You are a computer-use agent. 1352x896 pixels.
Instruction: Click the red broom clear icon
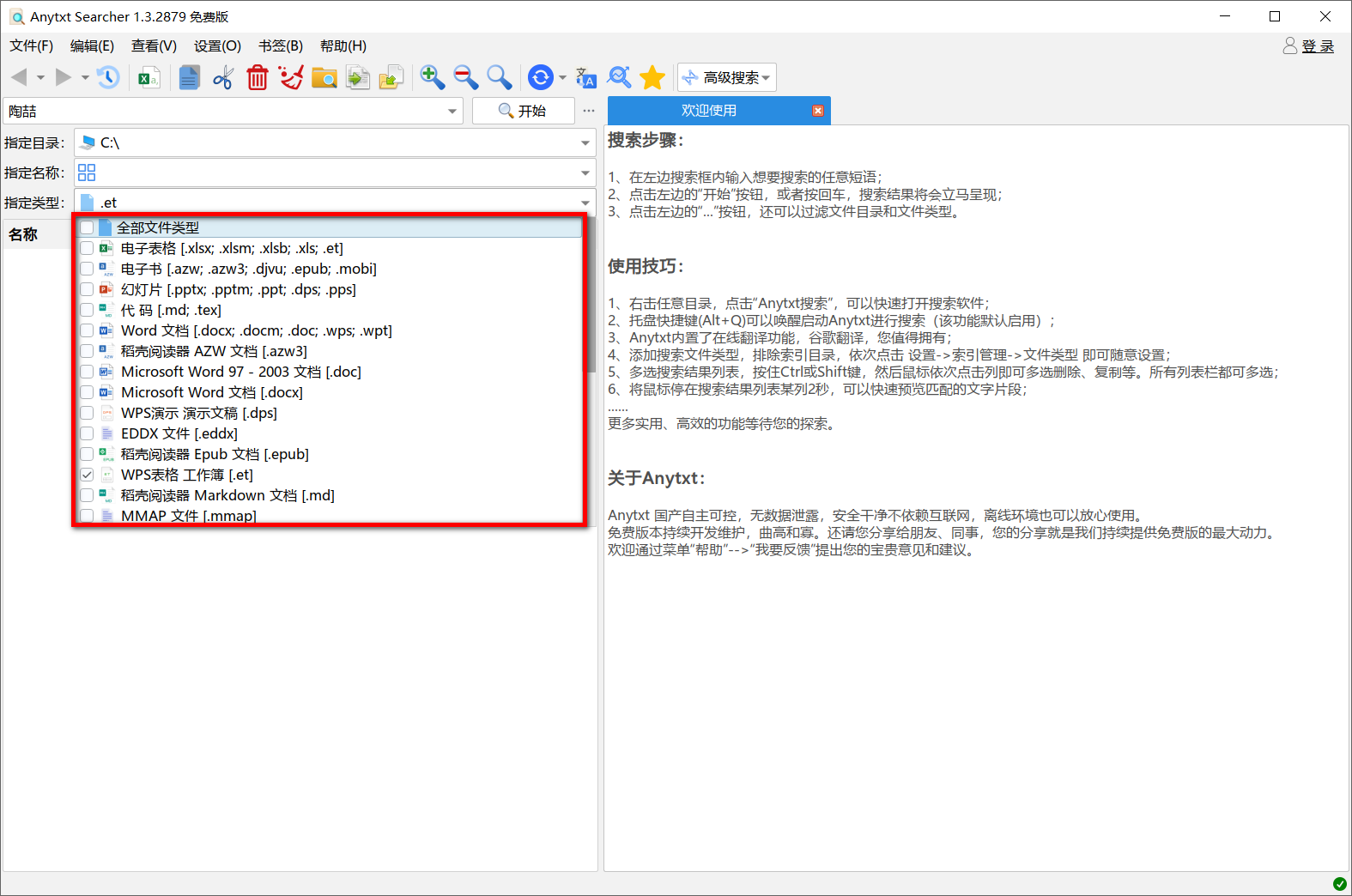pyautogui.click(x=291, y=77)
